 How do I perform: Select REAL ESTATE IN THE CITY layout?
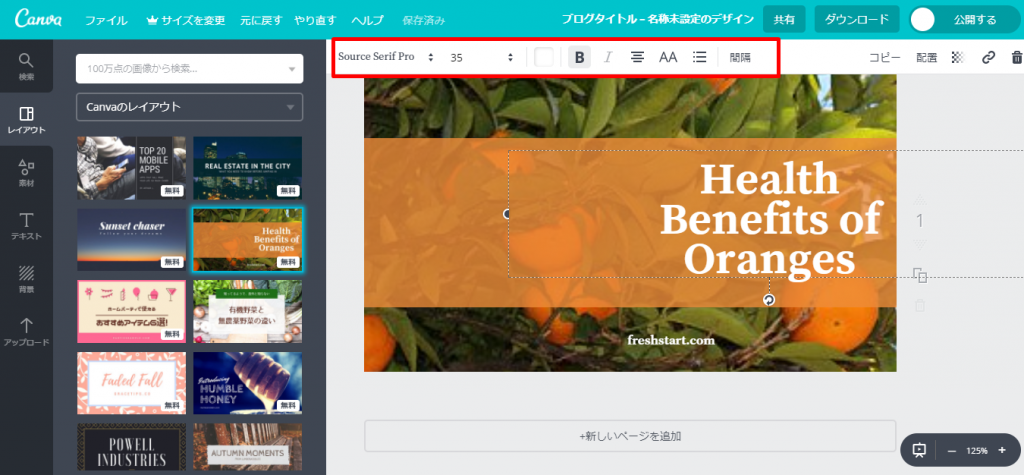248,168
